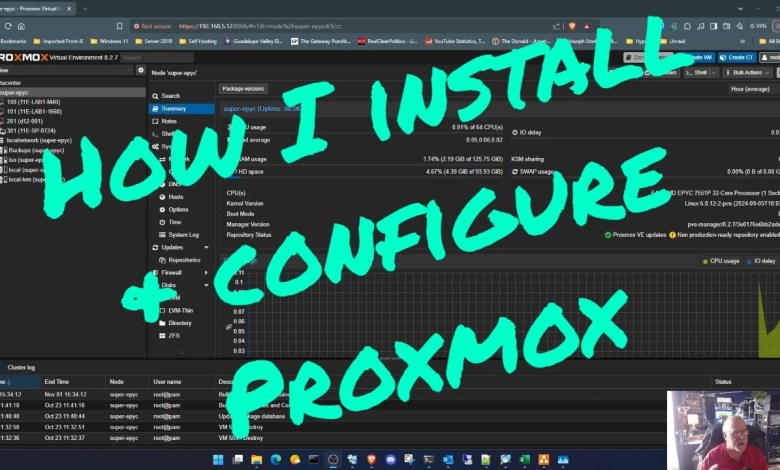
Task: Open the Shell button in node toolbar
Action: point(696,73)
